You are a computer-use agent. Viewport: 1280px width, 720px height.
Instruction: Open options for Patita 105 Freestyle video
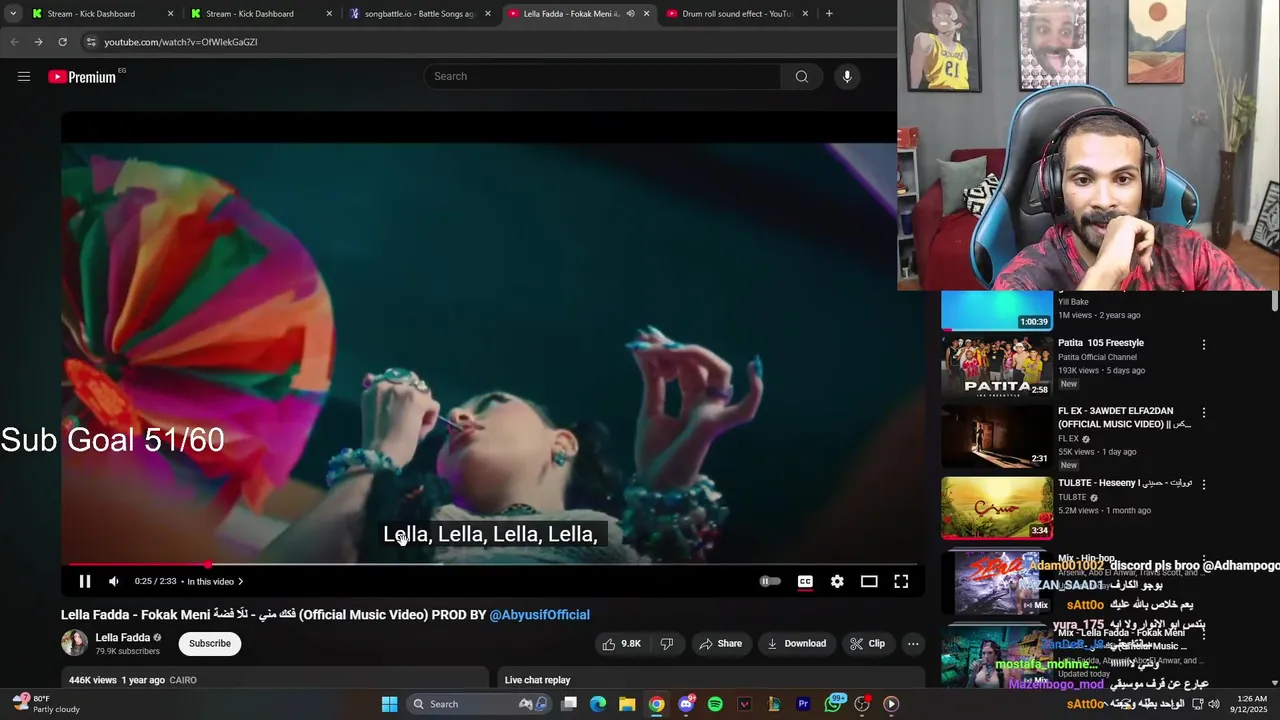(x=1204, y=345)
